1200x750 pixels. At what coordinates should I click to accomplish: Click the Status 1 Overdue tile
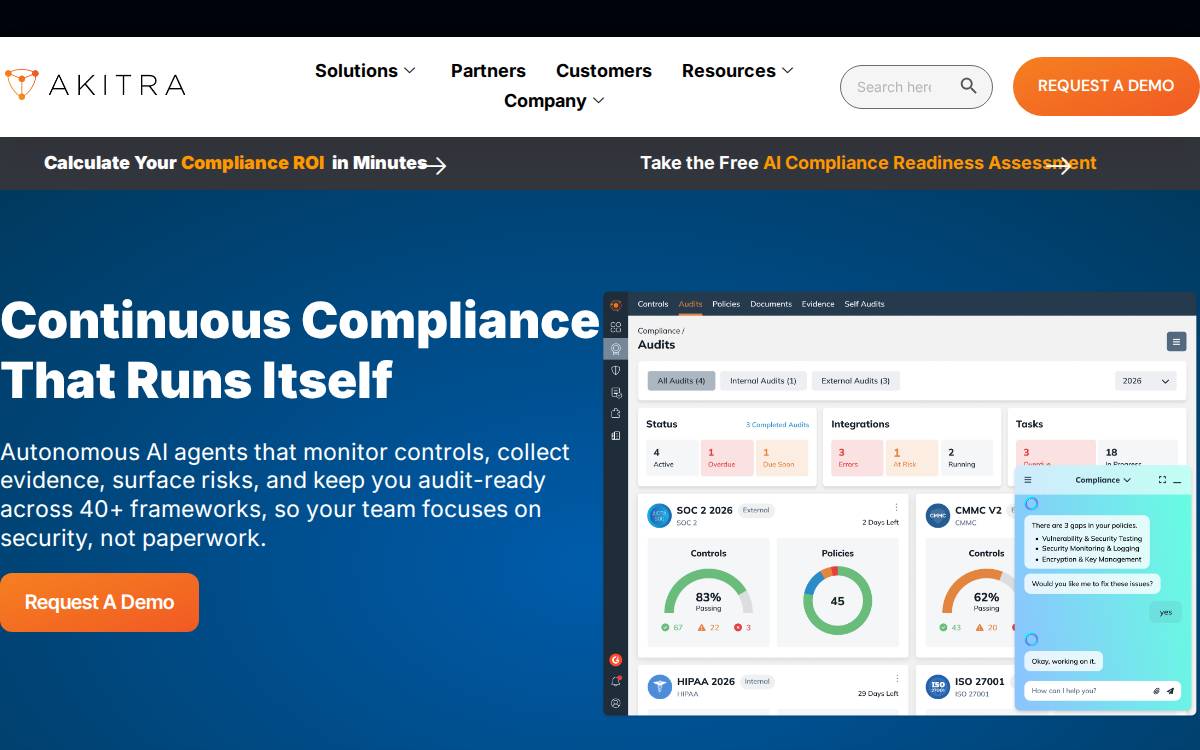tap(727, 458)
